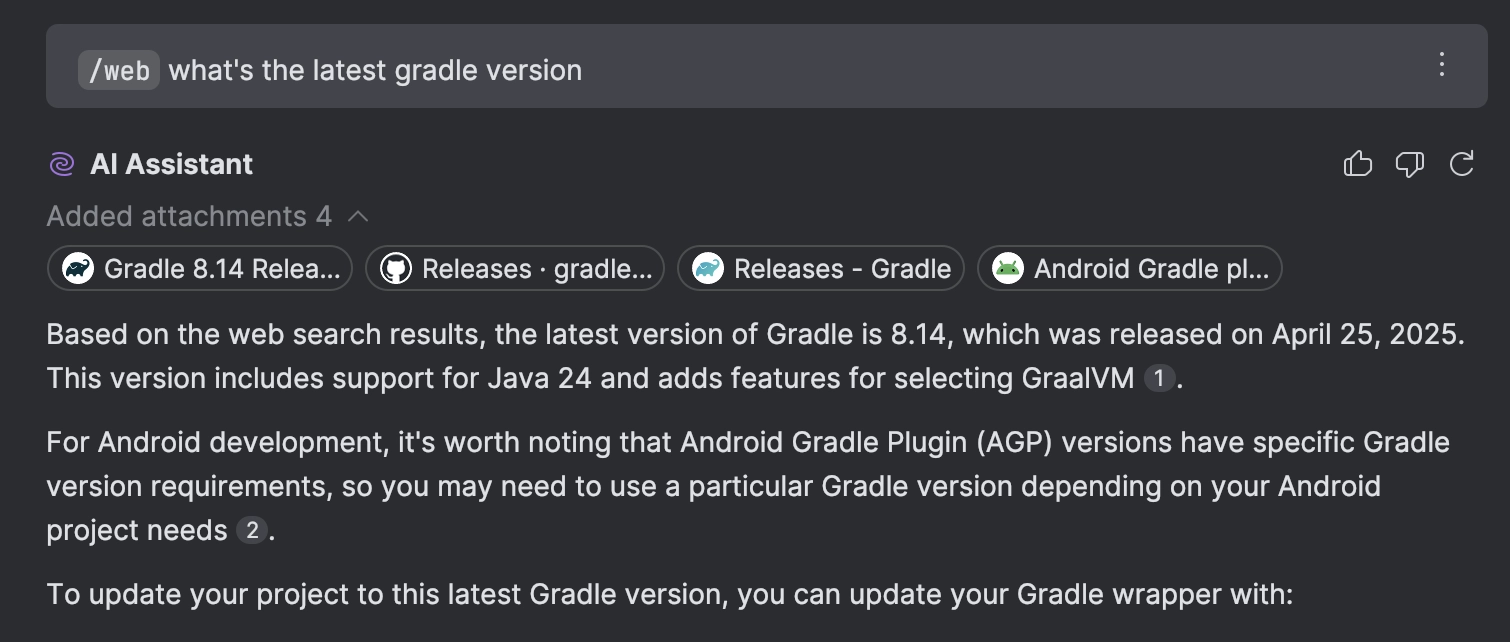Viewport: 1510px width, 642px height.
Task: Follow citation 2 after project needs
Action: pyautogui.click(x=251, y=531)
